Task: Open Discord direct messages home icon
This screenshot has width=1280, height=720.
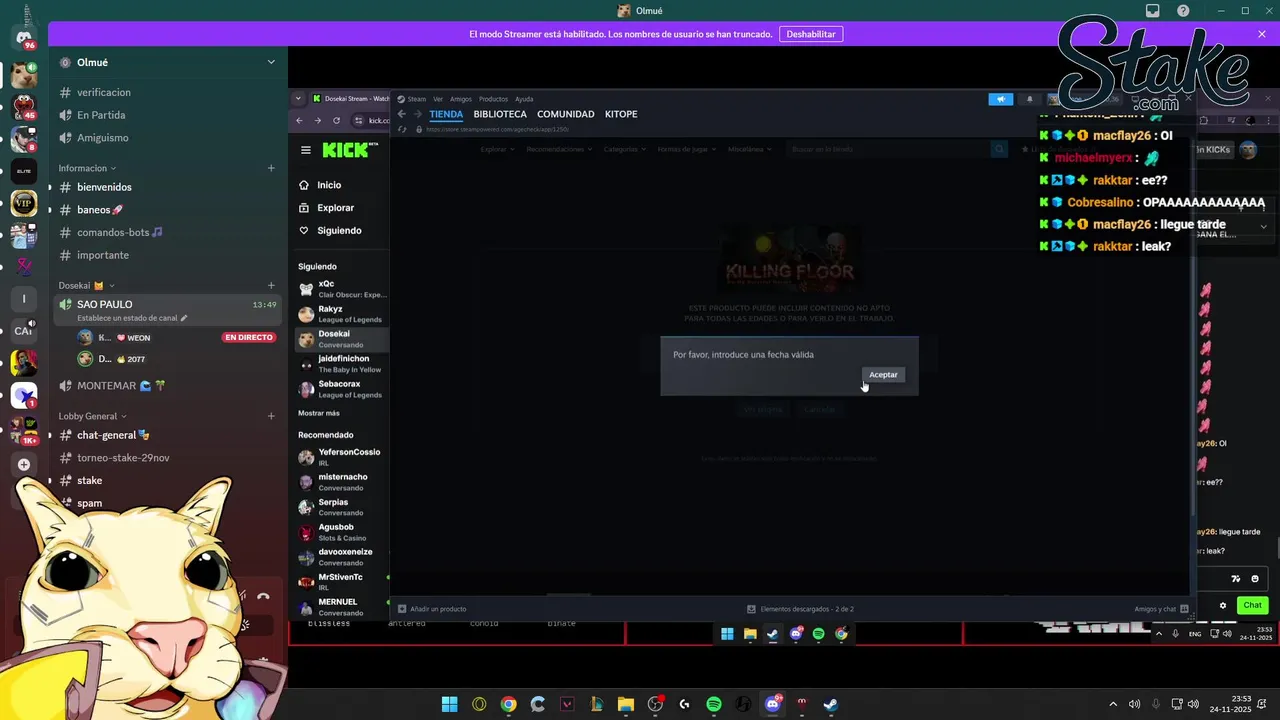Action: point(24,38)
